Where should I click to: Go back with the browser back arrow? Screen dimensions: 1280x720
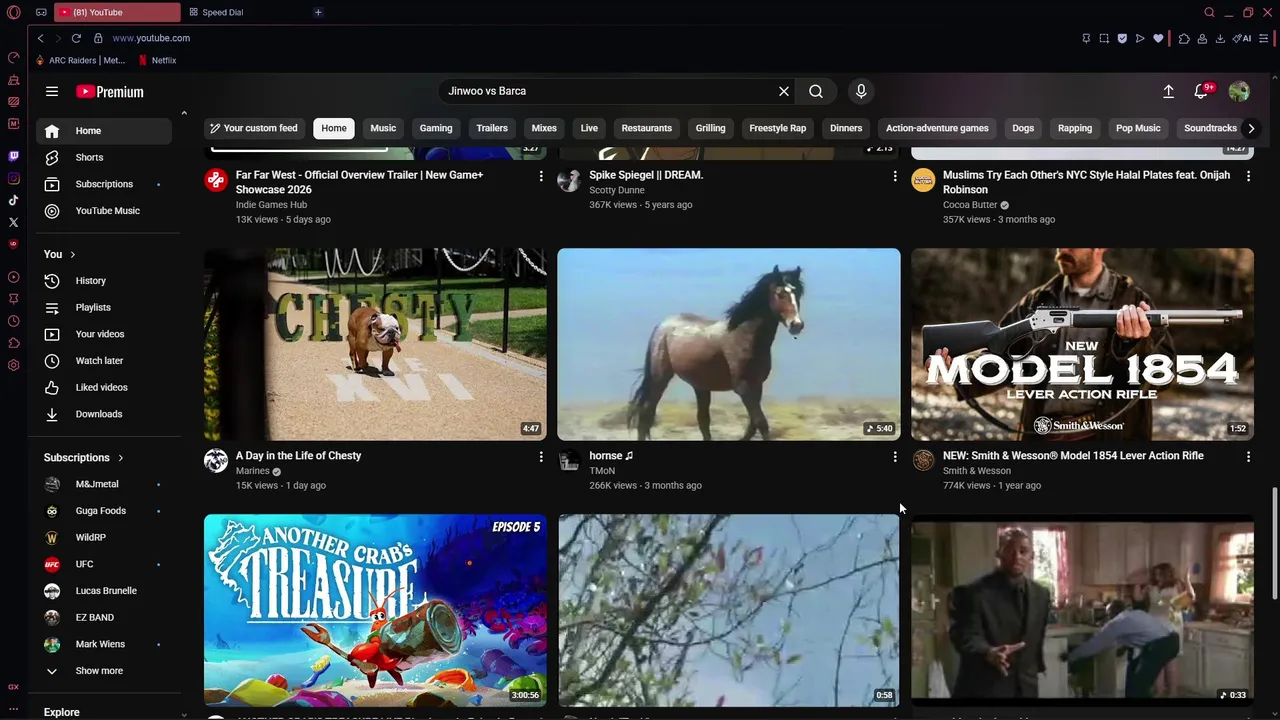[40, 38]
